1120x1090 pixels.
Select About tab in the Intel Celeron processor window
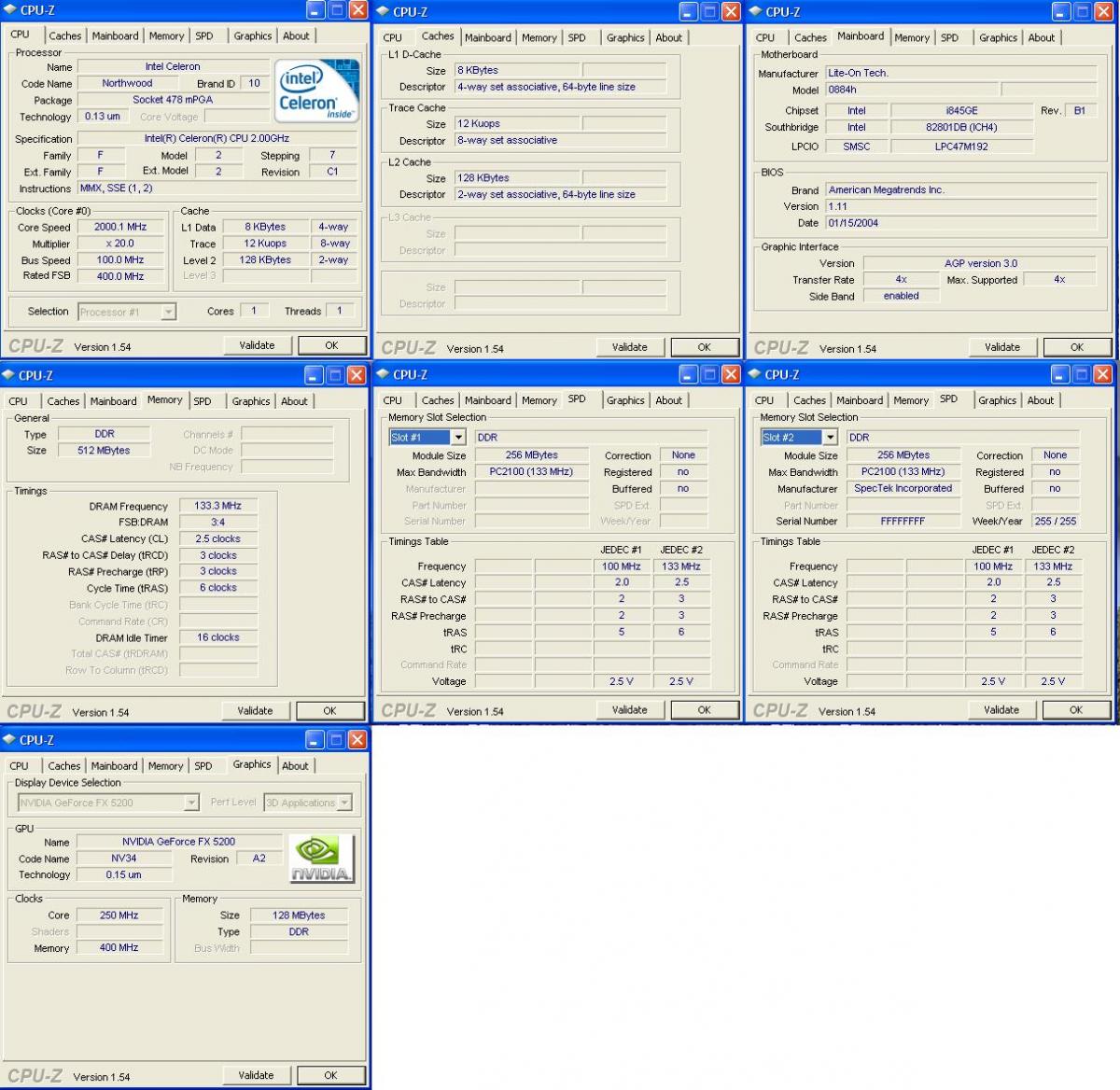click(x=297, y=35)
